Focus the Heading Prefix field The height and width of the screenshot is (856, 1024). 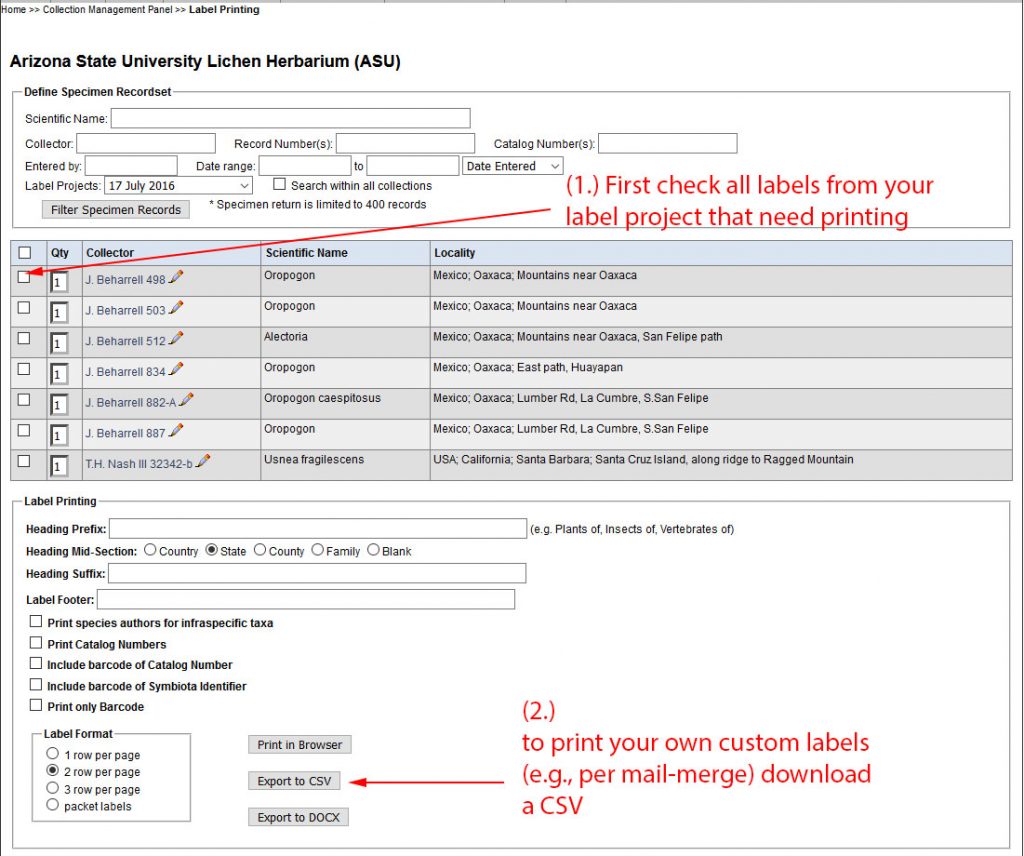coord(318,528)
